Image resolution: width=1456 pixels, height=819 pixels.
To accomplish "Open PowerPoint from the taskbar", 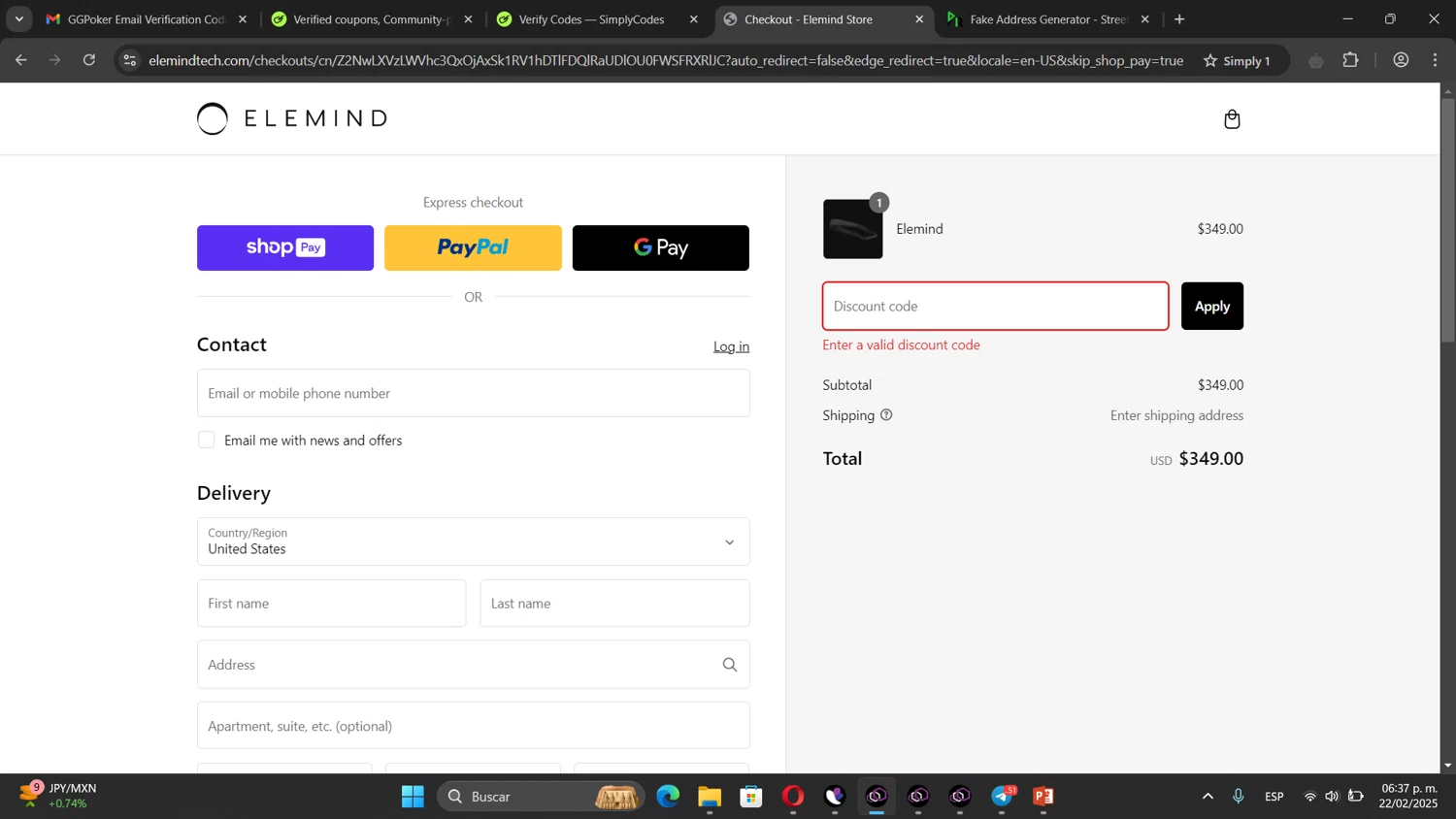I will (1044, 797).
